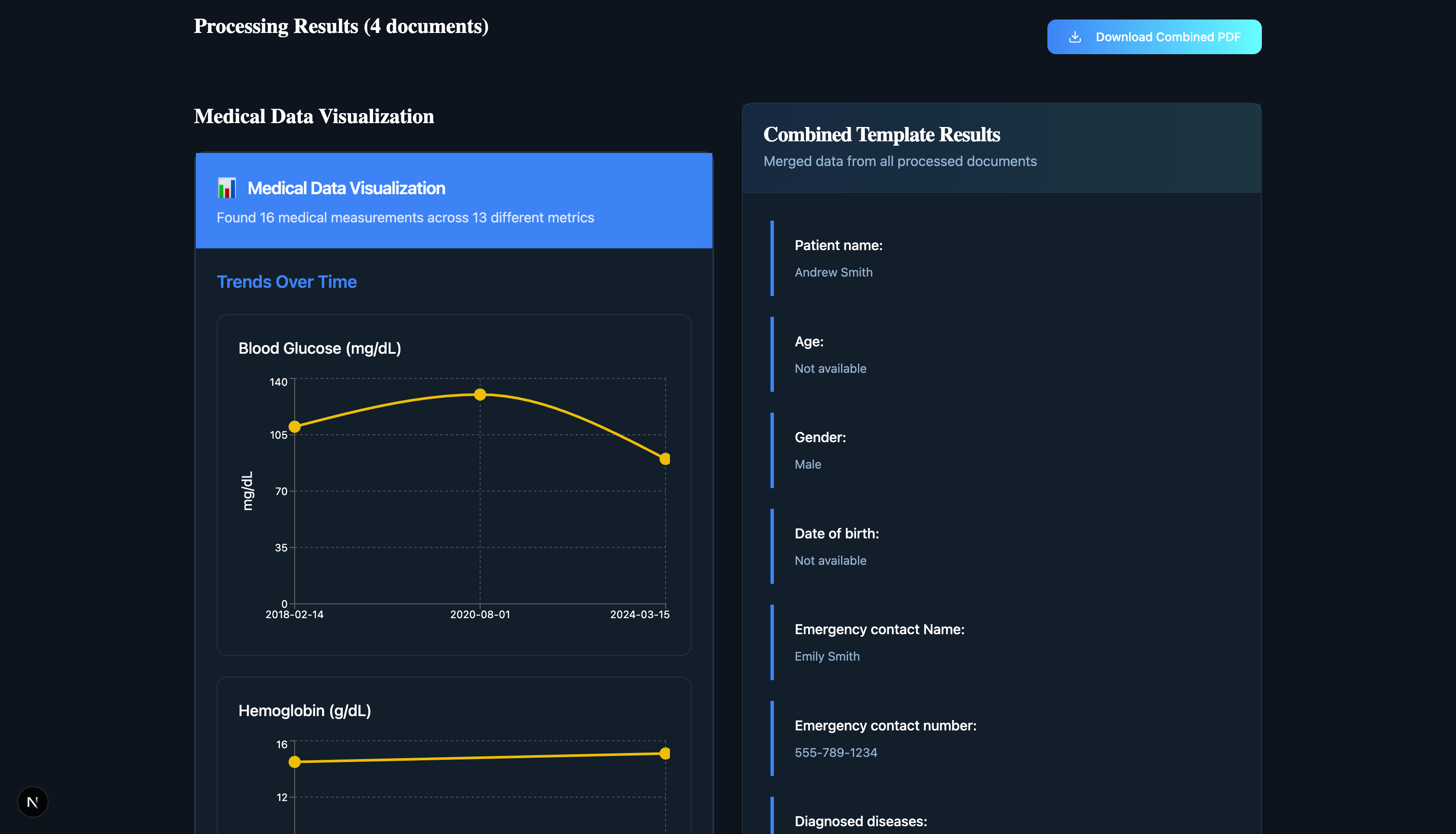Click the Trends Over Time heading
This screenshot has height=834, width=1456.
coord(286,282)
